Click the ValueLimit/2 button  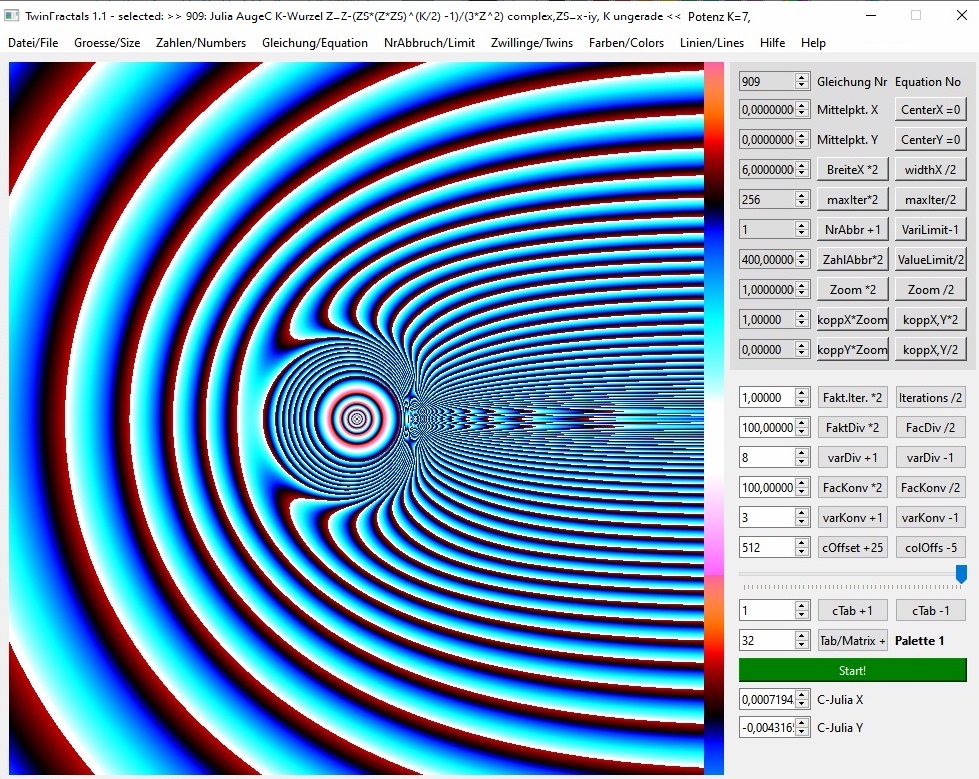coord(930,259)
